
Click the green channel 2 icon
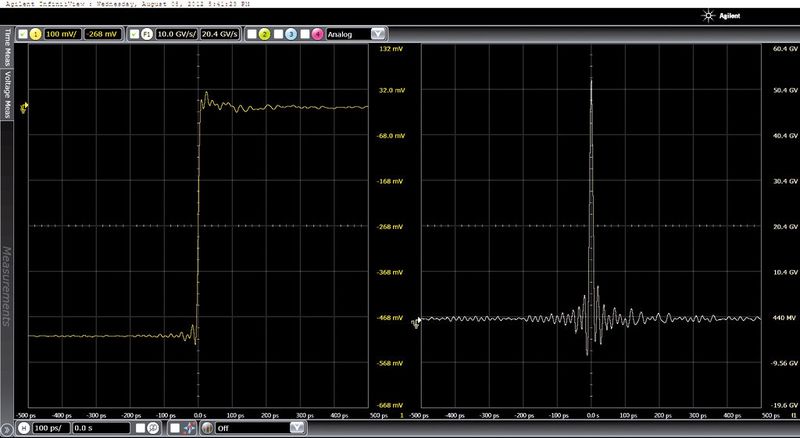click(264, 34)
